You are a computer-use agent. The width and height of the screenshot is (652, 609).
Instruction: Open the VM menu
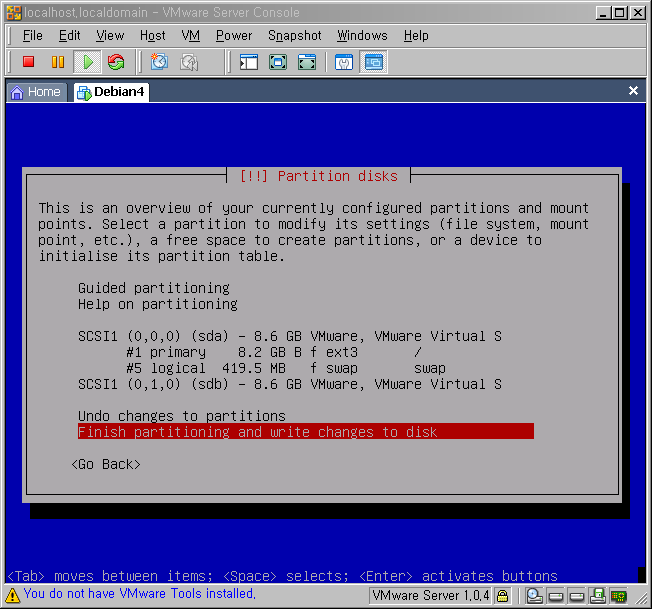click(191, 35)
